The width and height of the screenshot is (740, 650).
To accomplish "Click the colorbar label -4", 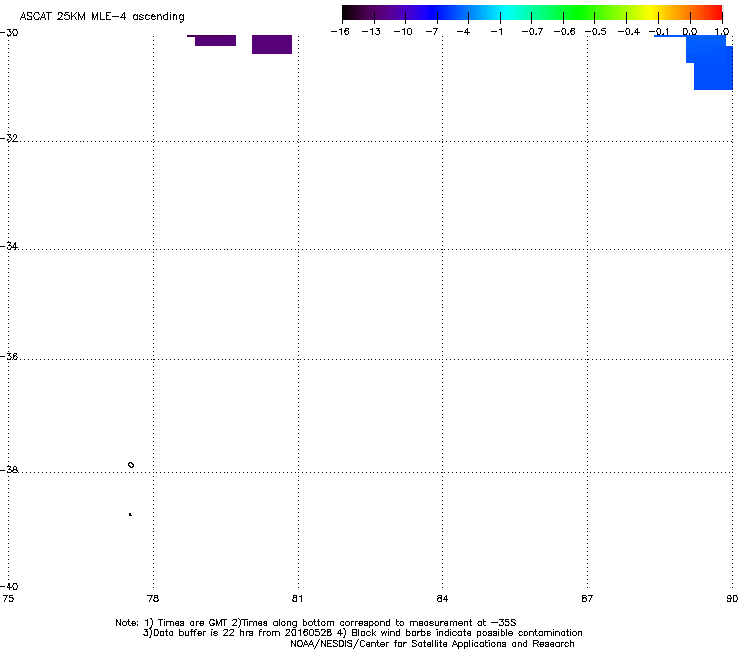I will (x=463, y=32).
